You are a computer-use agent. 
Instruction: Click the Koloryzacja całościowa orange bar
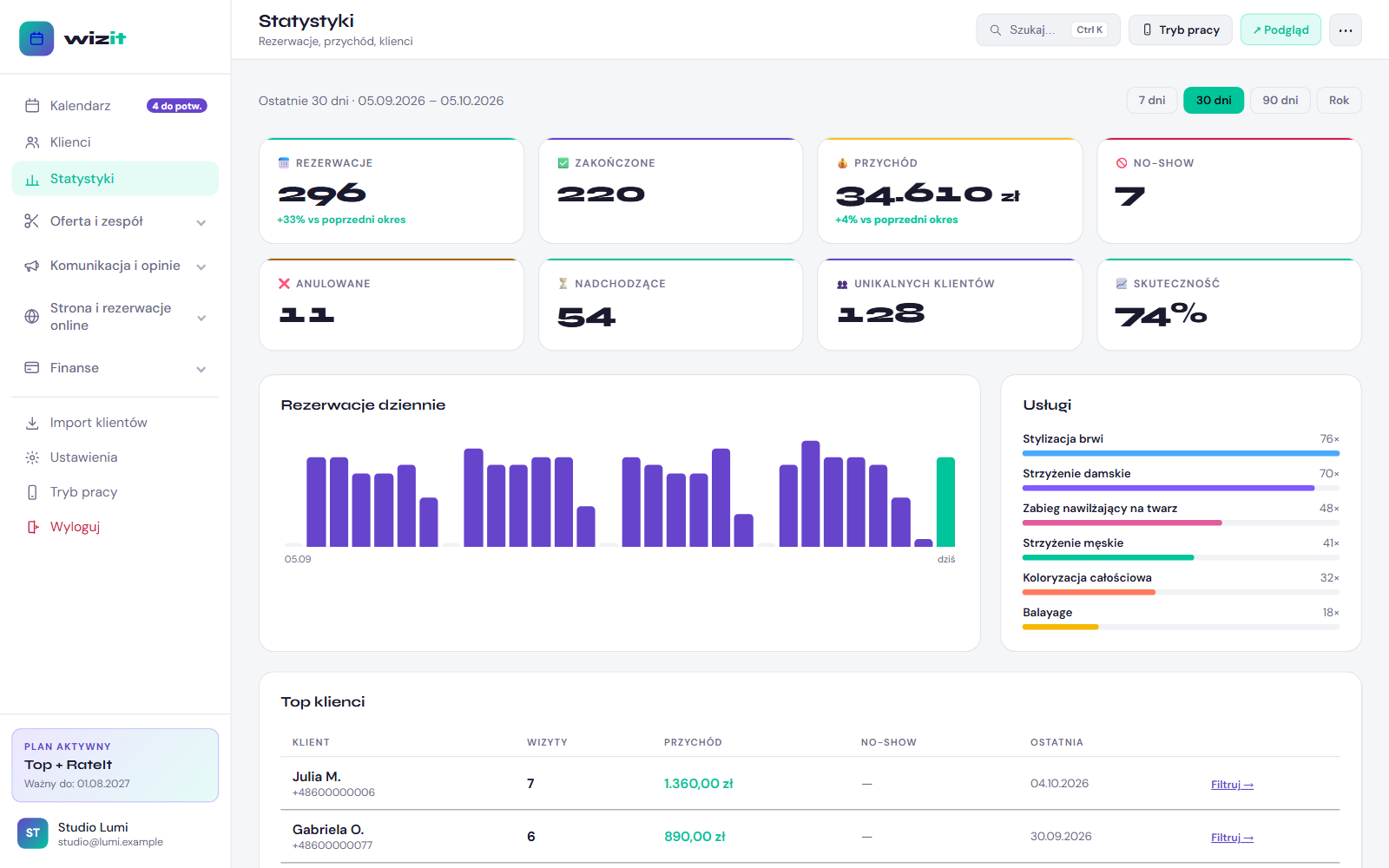[1089, 592]
